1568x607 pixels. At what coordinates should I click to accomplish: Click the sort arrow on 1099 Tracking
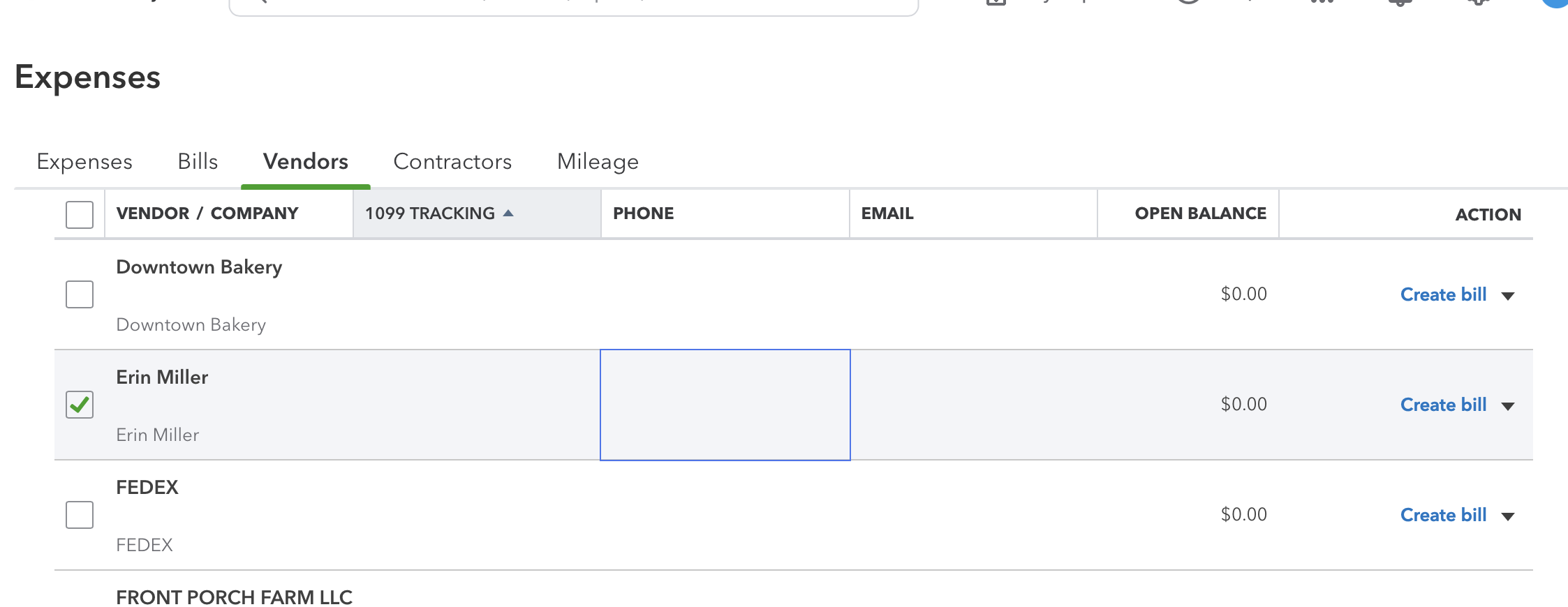[x=509, y=213]
